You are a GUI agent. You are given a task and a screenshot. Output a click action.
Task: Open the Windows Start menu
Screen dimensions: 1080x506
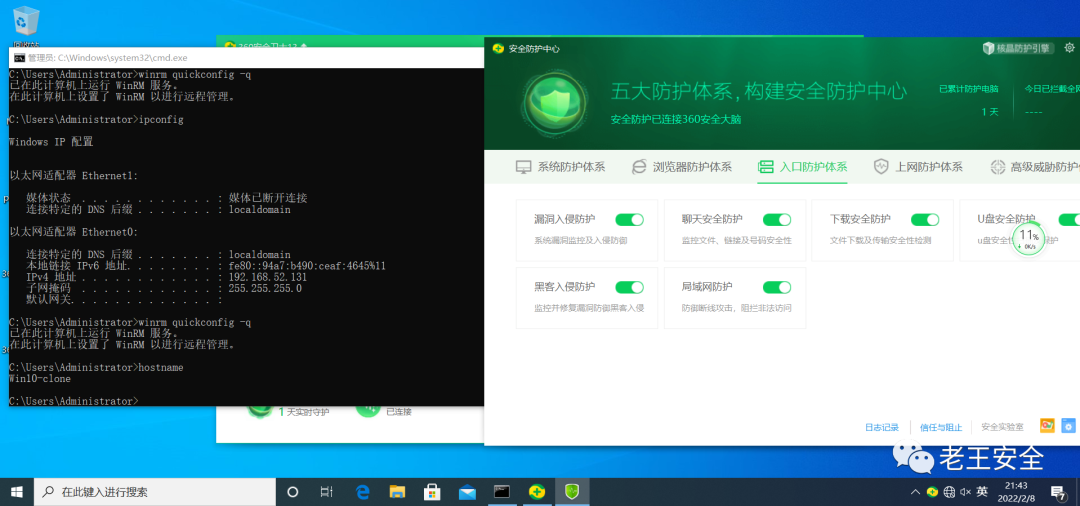pyautogui.click(x=17, y=492)
